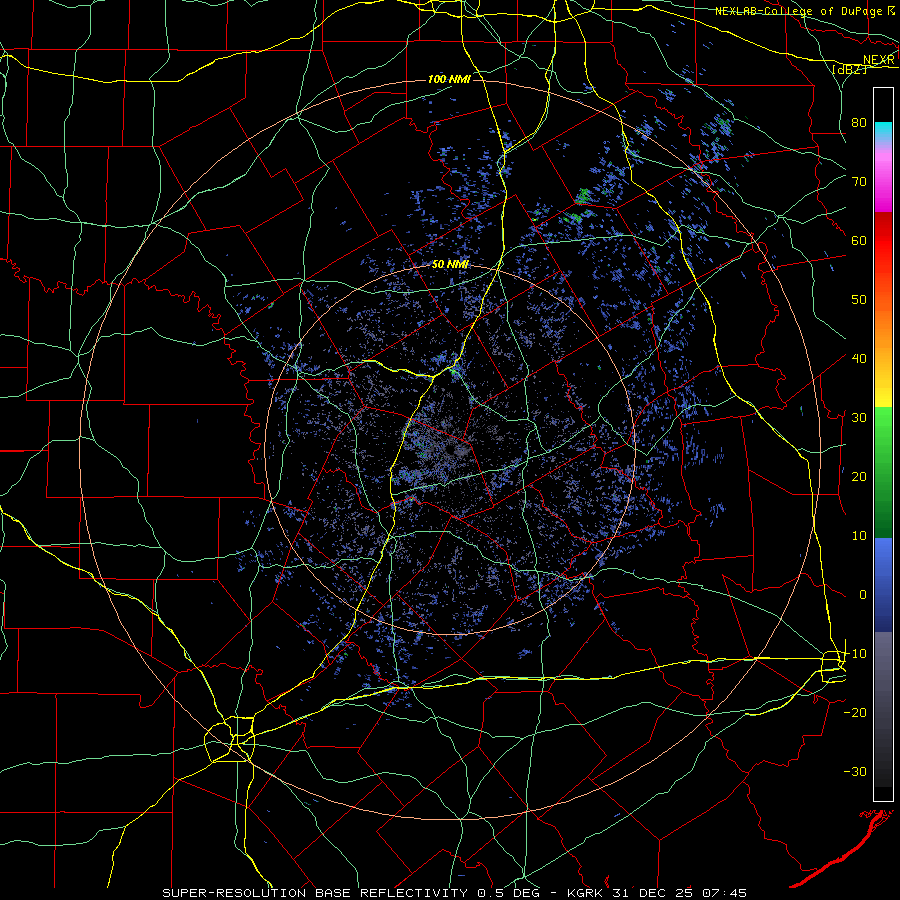This screenshot has width=900, height=900.
Task: Click the Super-Resolution Base Reflectivity caption
Action: 313,893
